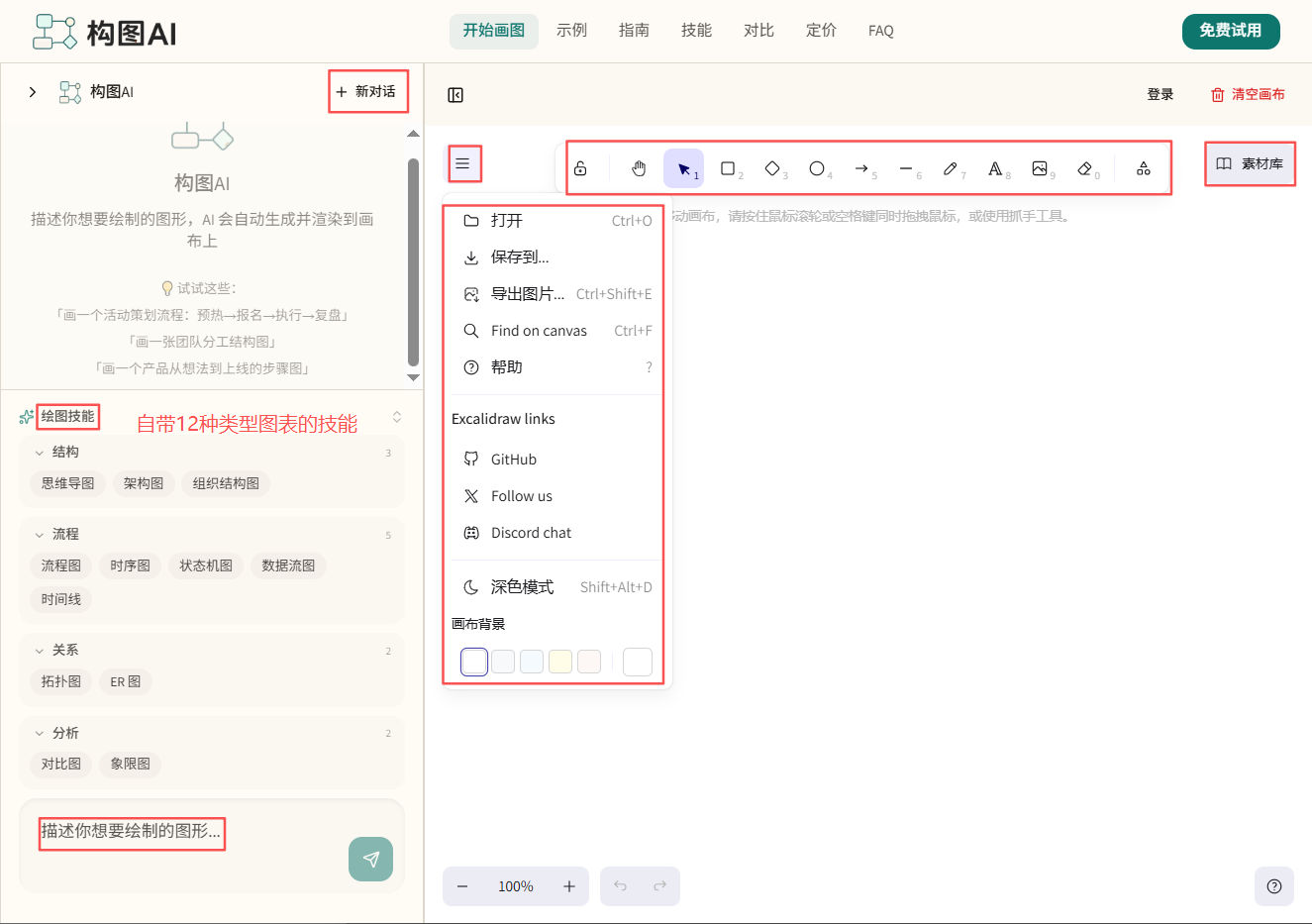
Task: Click the Undo arrow
Action: coord(620,886)
